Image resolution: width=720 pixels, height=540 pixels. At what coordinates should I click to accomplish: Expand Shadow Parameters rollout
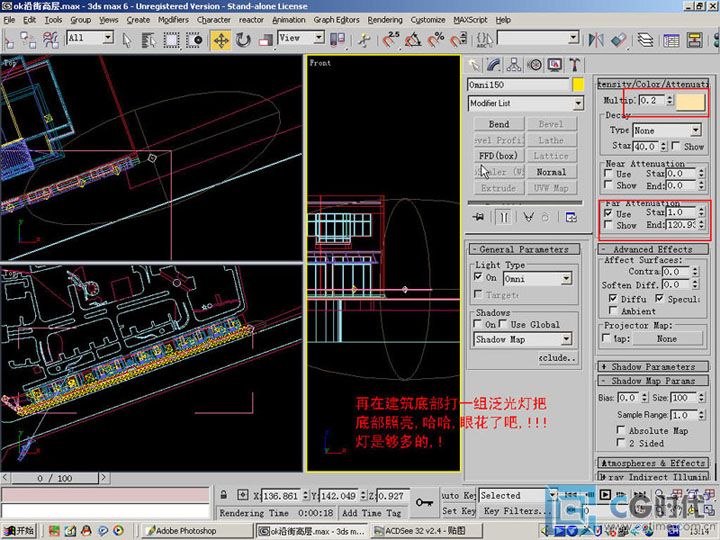click(653, 367)
